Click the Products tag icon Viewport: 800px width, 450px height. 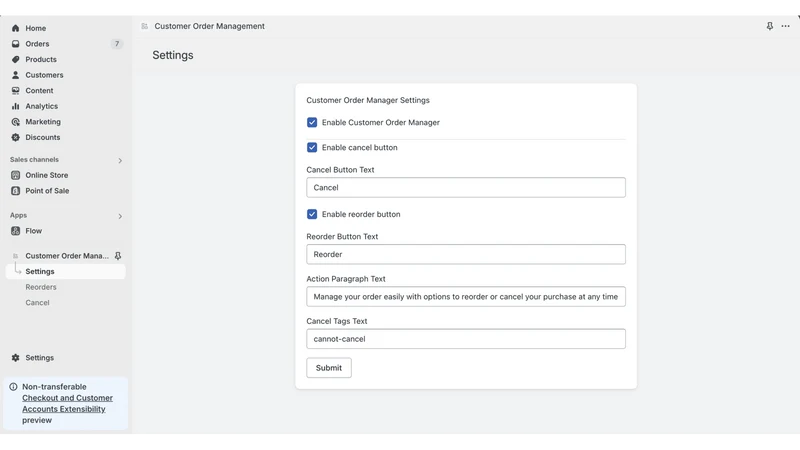(x=15, y=59)
